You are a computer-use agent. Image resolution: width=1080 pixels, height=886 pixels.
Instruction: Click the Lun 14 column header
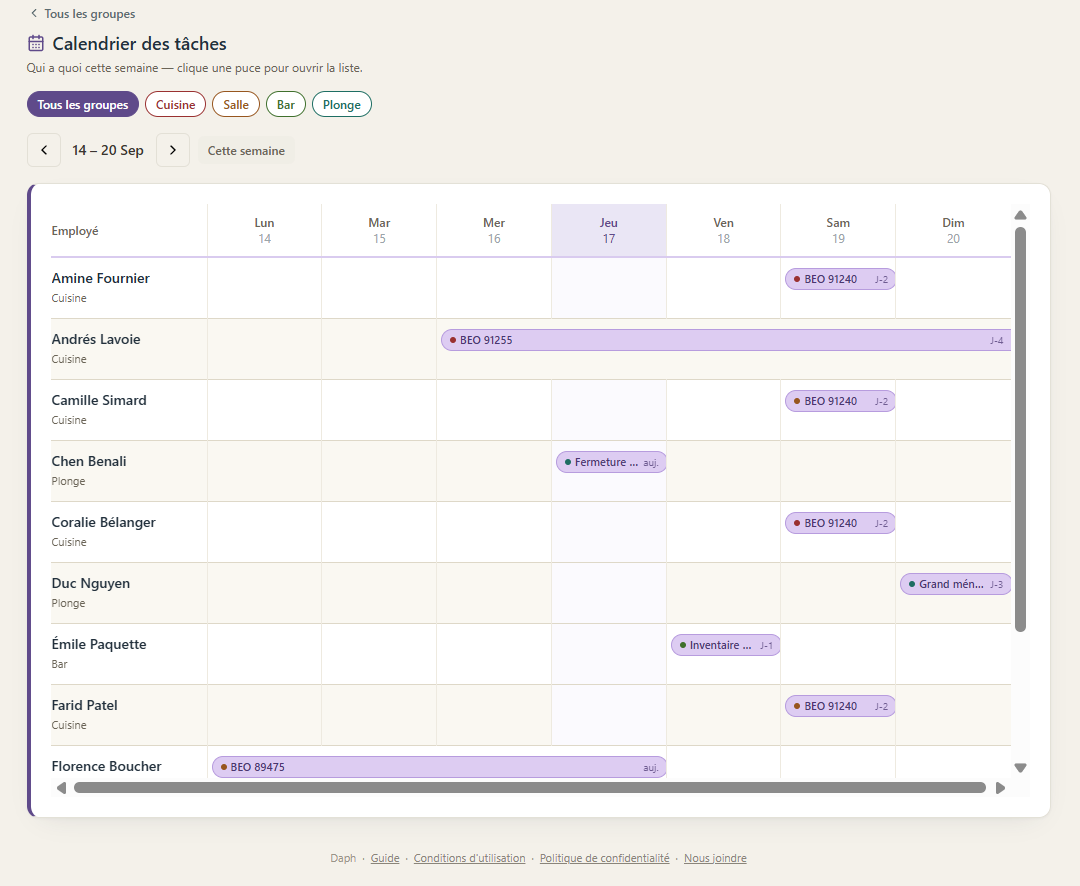[x=264, y=230]
